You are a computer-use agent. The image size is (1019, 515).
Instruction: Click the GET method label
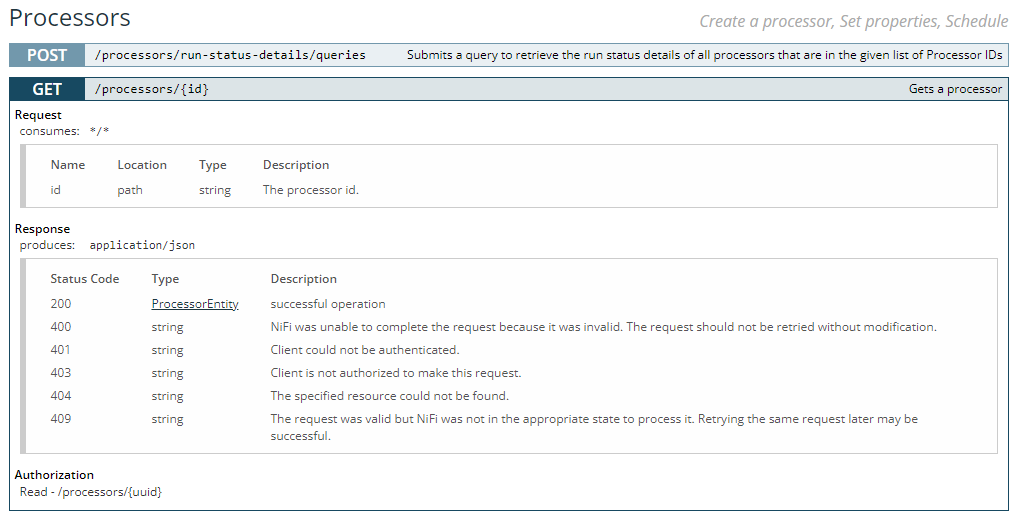(x=47, y=89)
